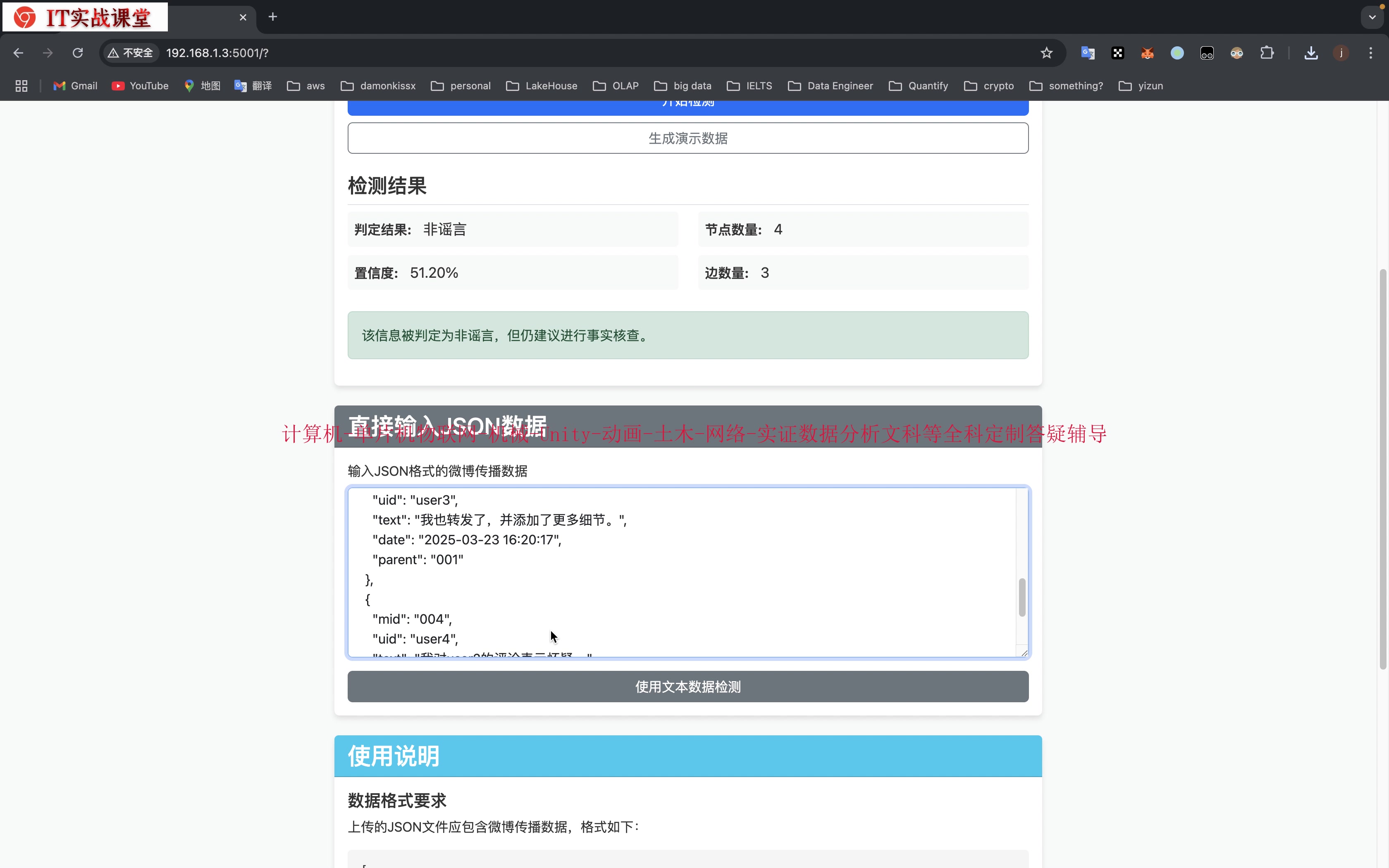Viewport: 1389px width, 868px height.
Task: Expand the tab search dropdown chevron
Action: (1372, 17)
